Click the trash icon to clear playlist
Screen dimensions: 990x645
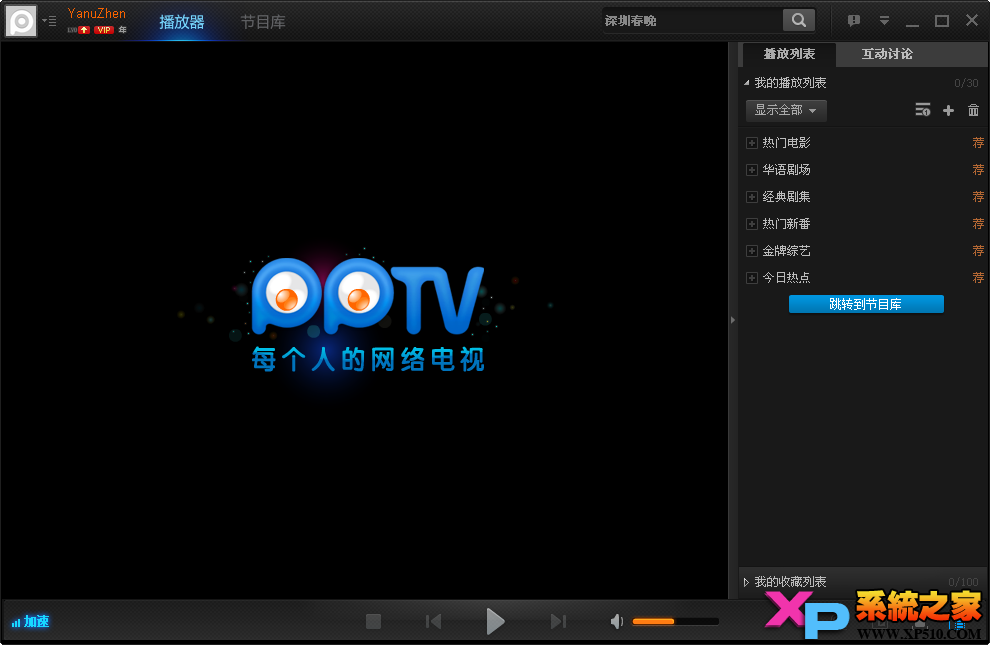[x=974, y=110]
